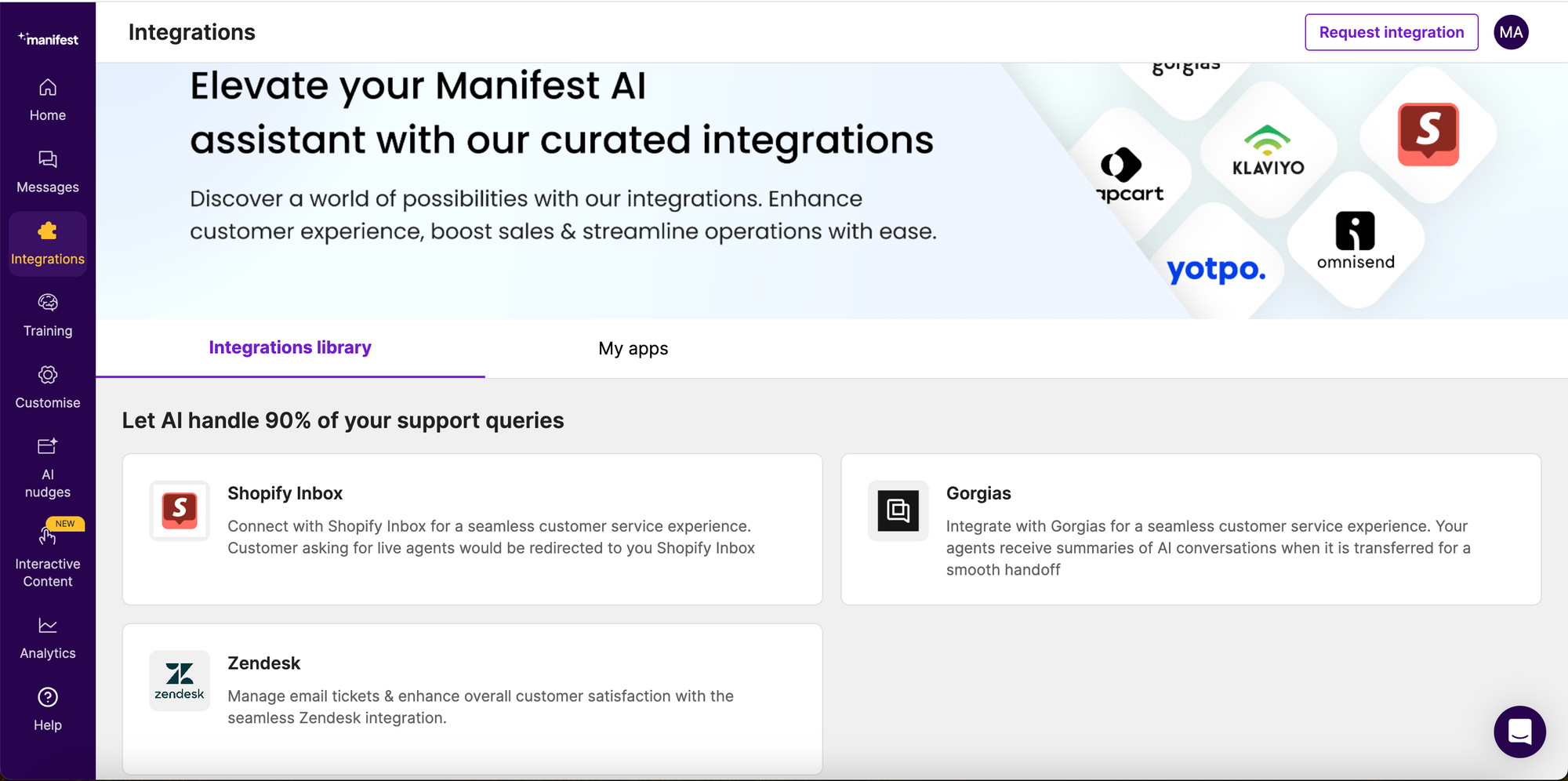
Task: Select Interactive Content in sidebar
Action: click(47, 537)
